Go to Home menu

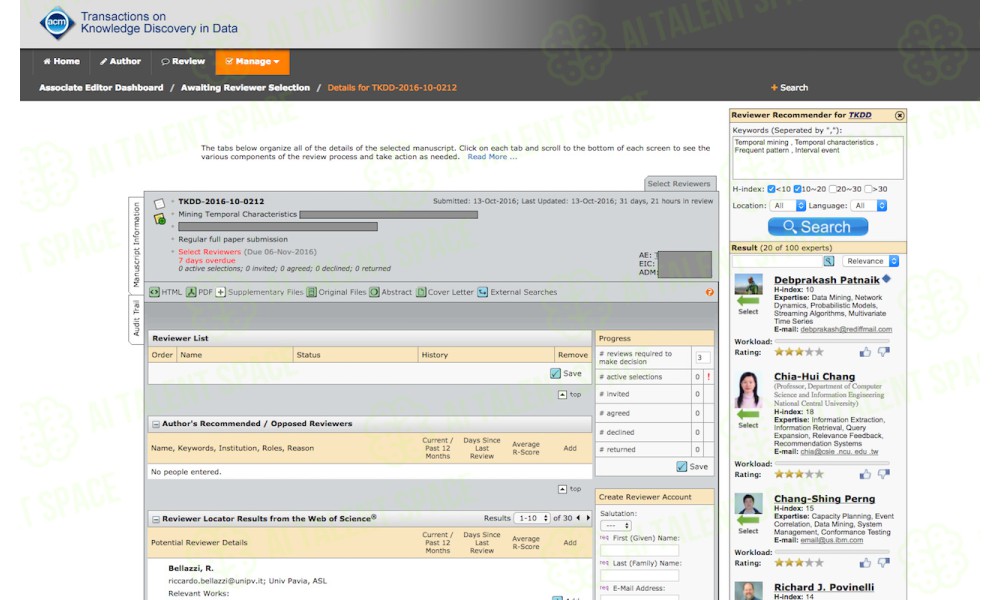coord(61,61)
